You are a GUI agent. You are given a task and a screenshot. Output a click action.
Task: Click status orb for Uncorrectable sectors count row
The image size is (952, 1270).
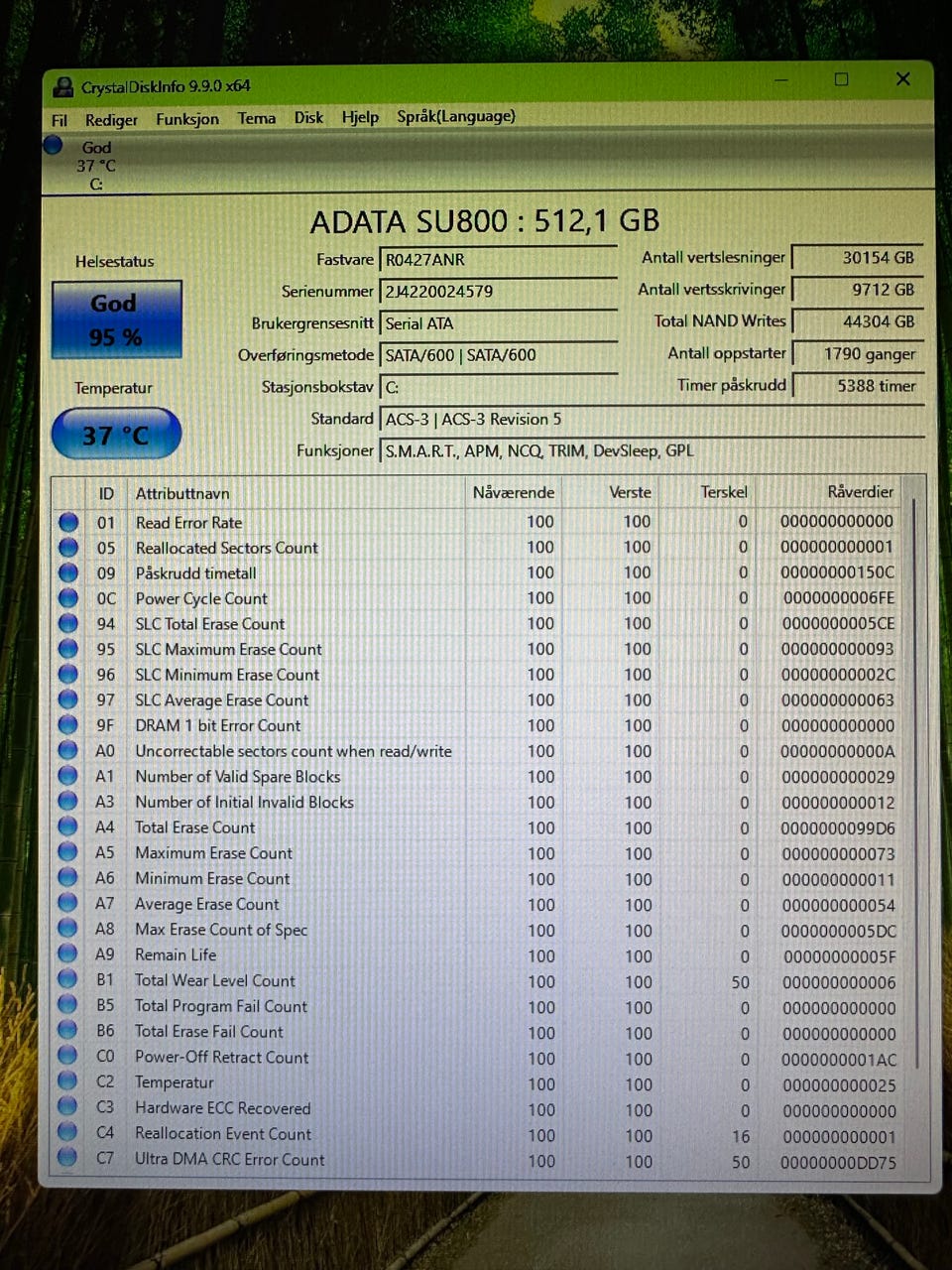tap(68, 751)
